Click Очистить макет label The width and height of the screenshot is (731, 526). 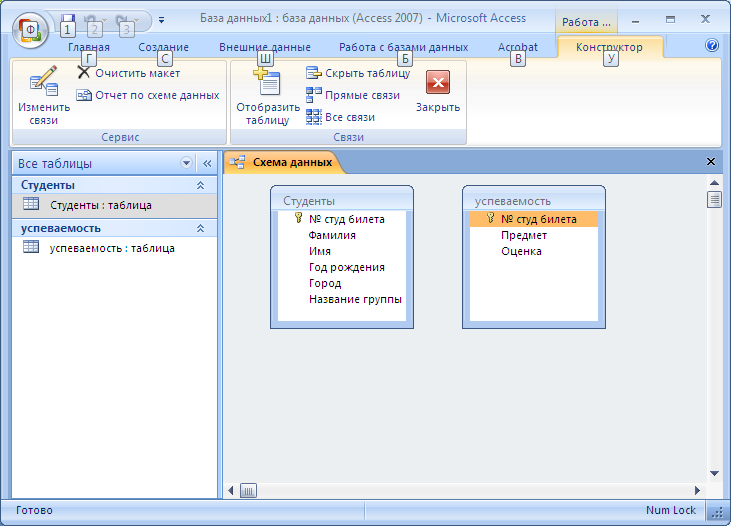tap(138, 73)
